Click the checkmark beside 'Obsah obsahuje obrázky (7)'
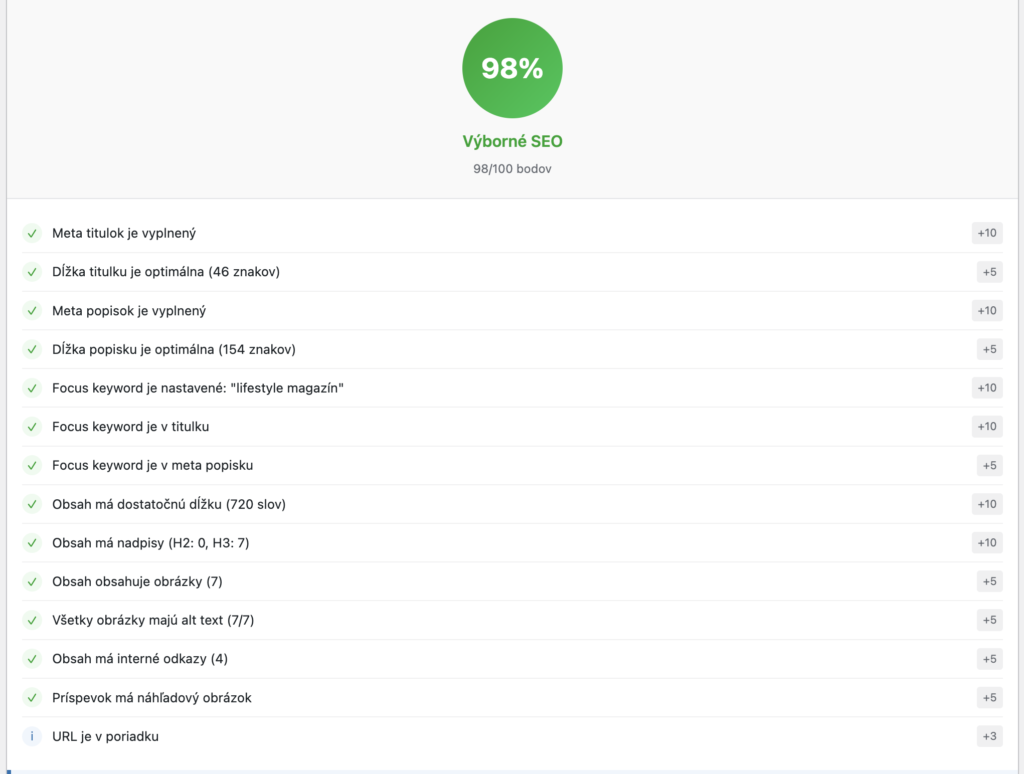The width and height of the screenshot is (1024, 774). click(32, 581)
